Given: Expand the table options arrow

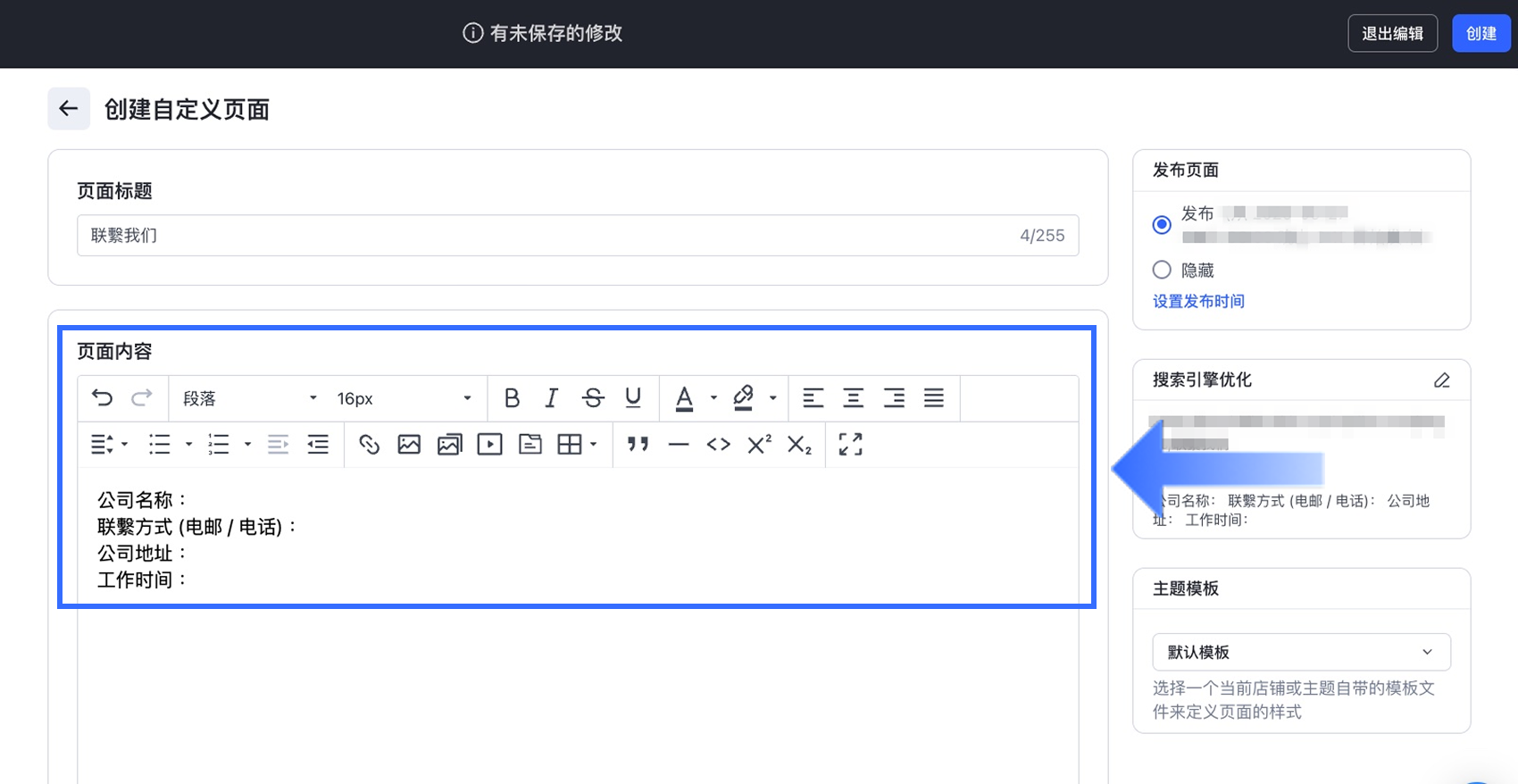Looking at the screenshot, I should 593,444.
